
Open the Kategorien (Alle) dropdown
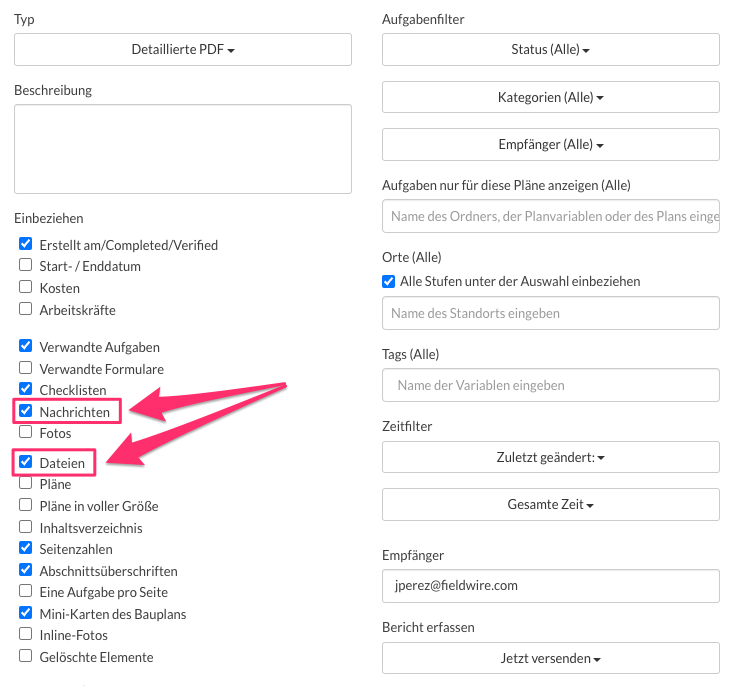[551, 97]
